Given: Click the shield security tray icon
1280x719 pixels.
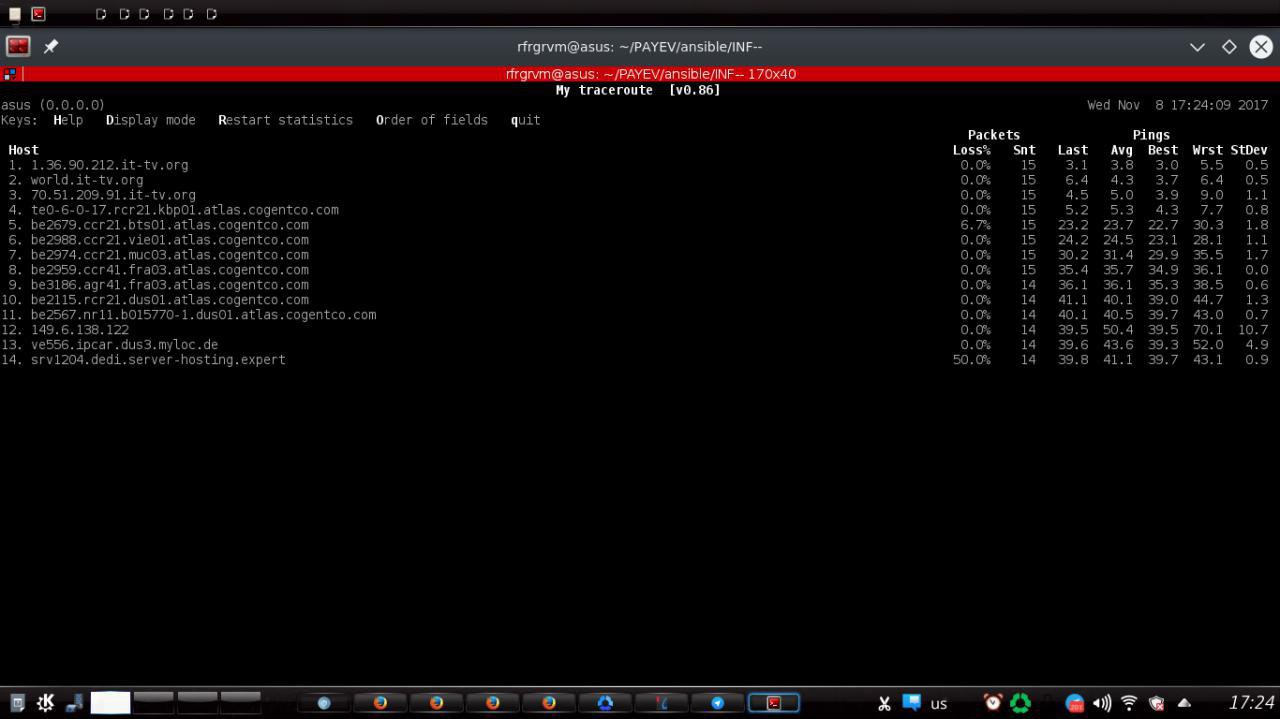Looking at the screenshot, I should tap(1157, 703).
